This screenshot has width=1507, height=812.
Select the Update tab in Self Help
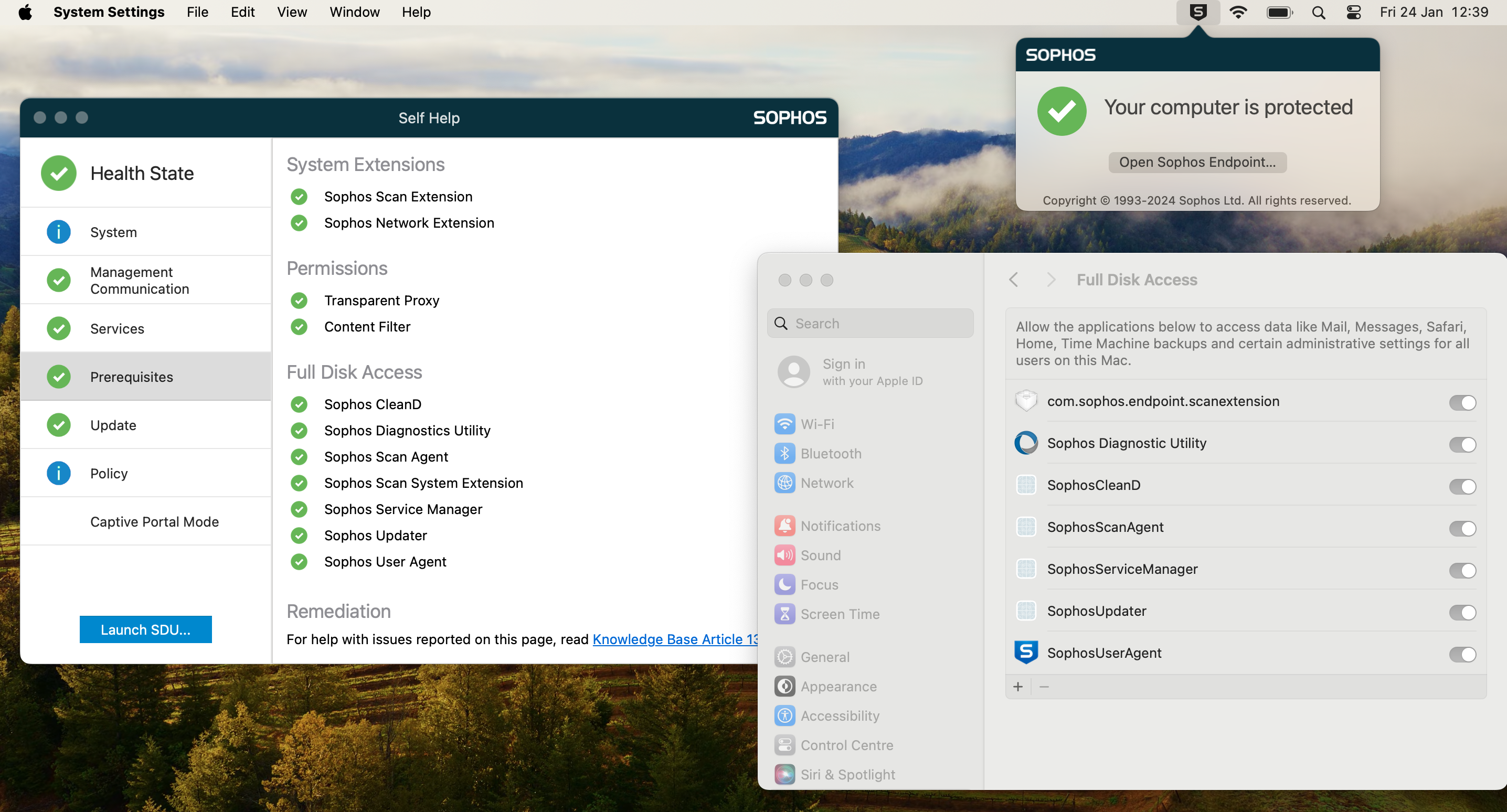tap(146, 425)
